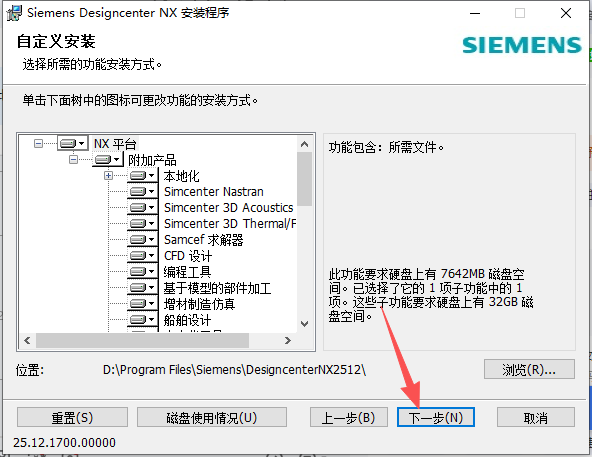
Task: Select the 附加产品 tree label
Action: pyautogui.click(x=152, y=160)
